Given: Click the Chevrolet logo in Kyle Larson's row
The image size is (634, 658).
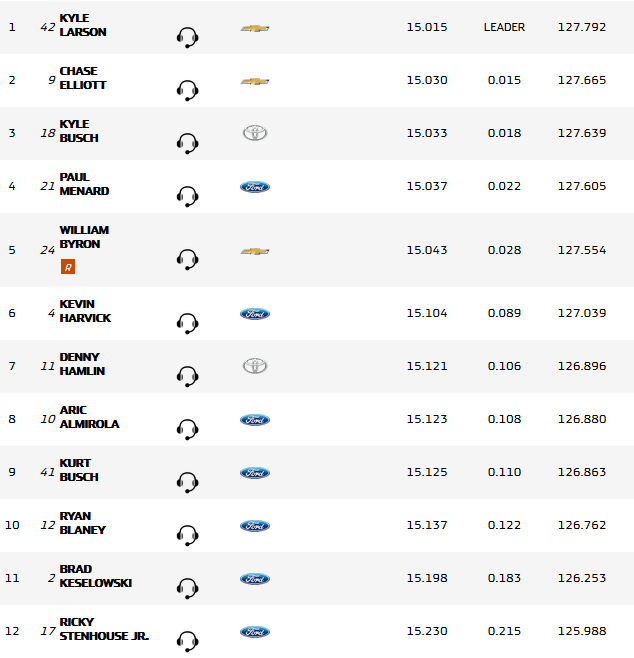Looking at the screenshot, I should [255, 28].
